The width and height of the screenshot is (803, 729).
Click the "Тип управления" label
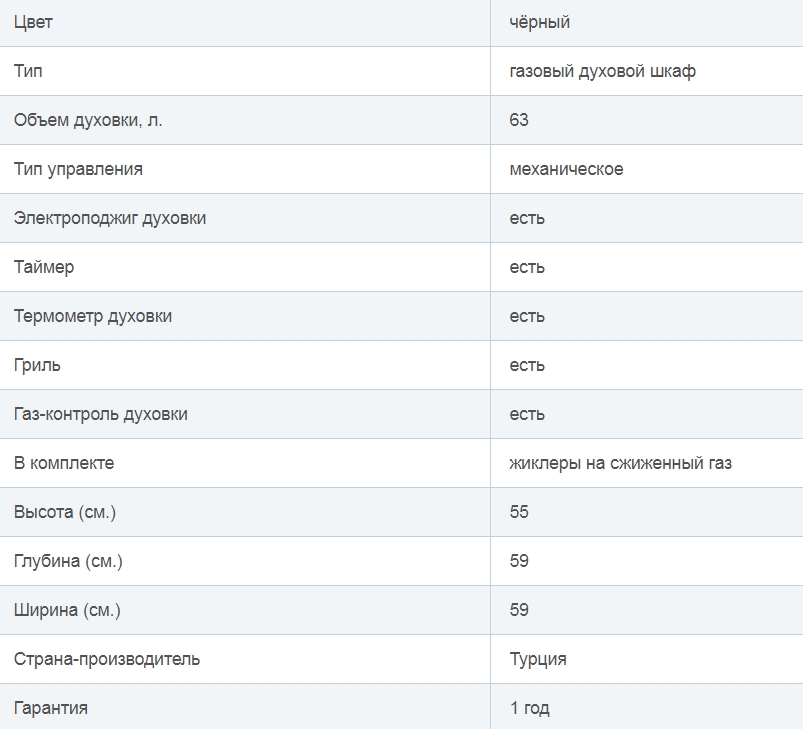click(78, 169)
